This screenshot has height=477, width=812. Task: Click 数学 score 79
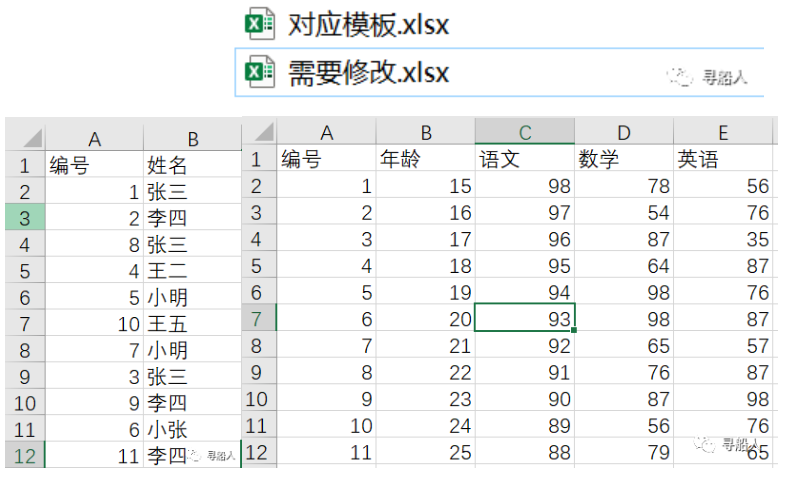(624, 452)
